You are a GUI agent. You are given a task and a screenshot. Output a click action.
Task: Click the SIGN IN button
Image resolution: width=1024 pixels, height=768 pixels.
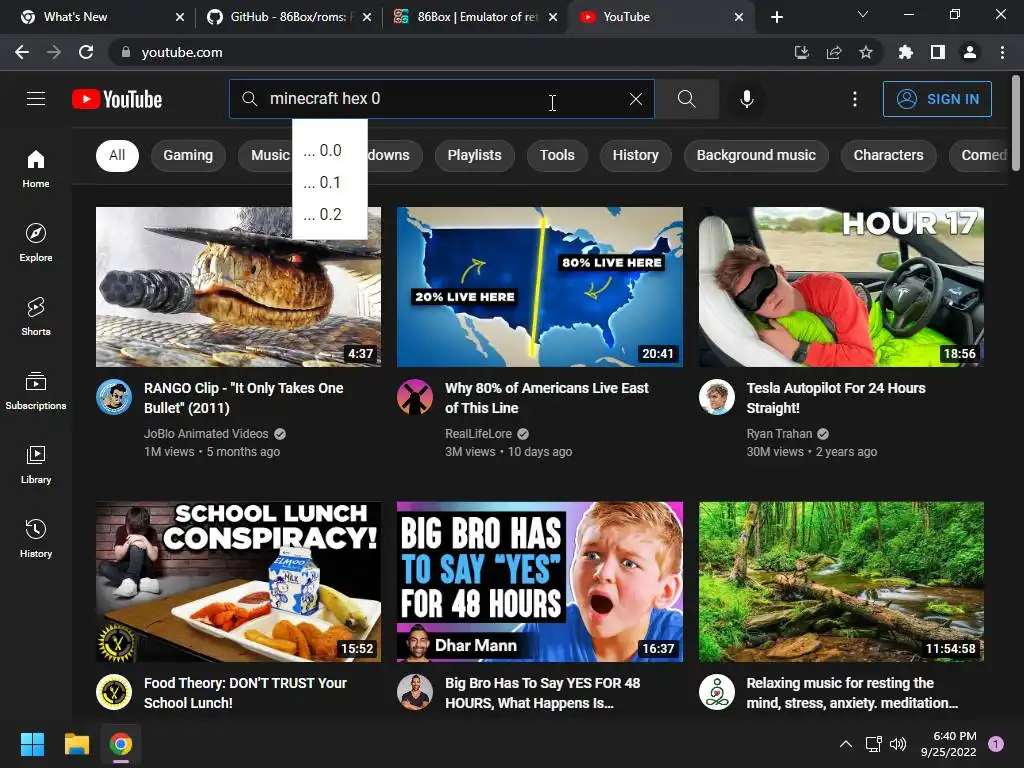[x=937, y=99]
